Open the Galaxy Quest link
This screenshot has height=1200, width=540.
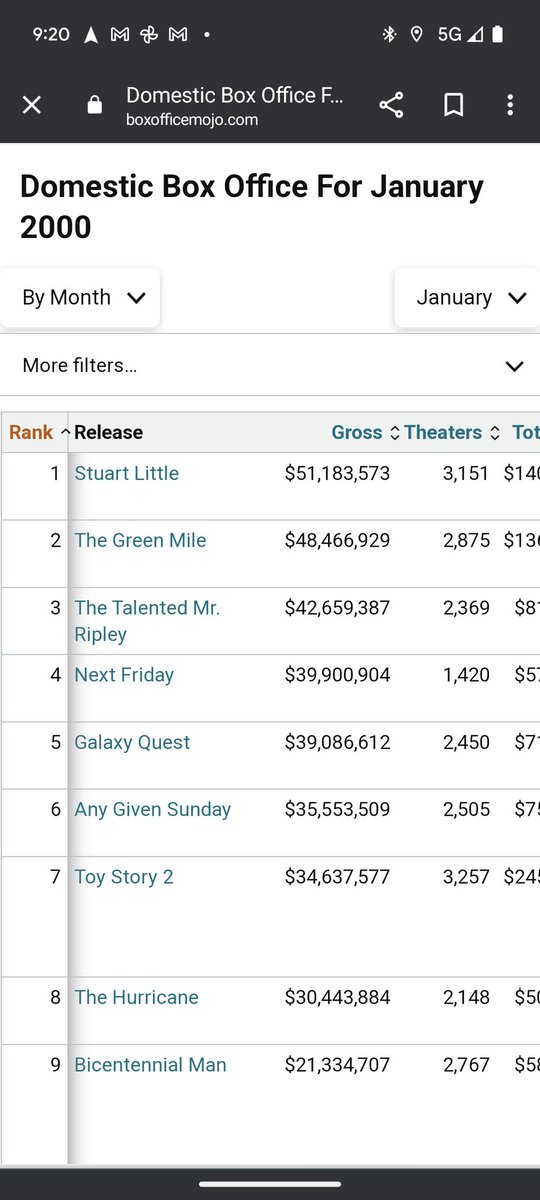pyautogui.click(x=132, y=742)
